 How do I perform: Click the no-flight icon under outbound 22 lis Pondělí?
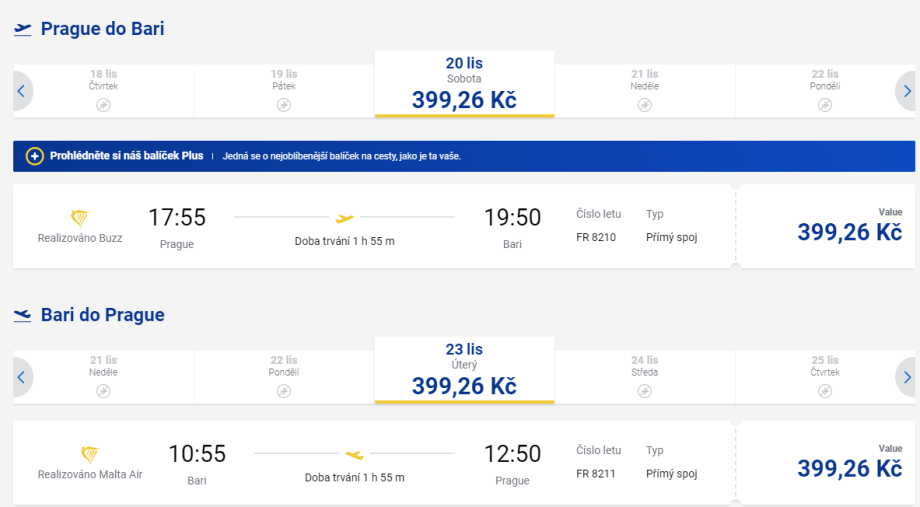pyautogui.click(x=825, y=105)
